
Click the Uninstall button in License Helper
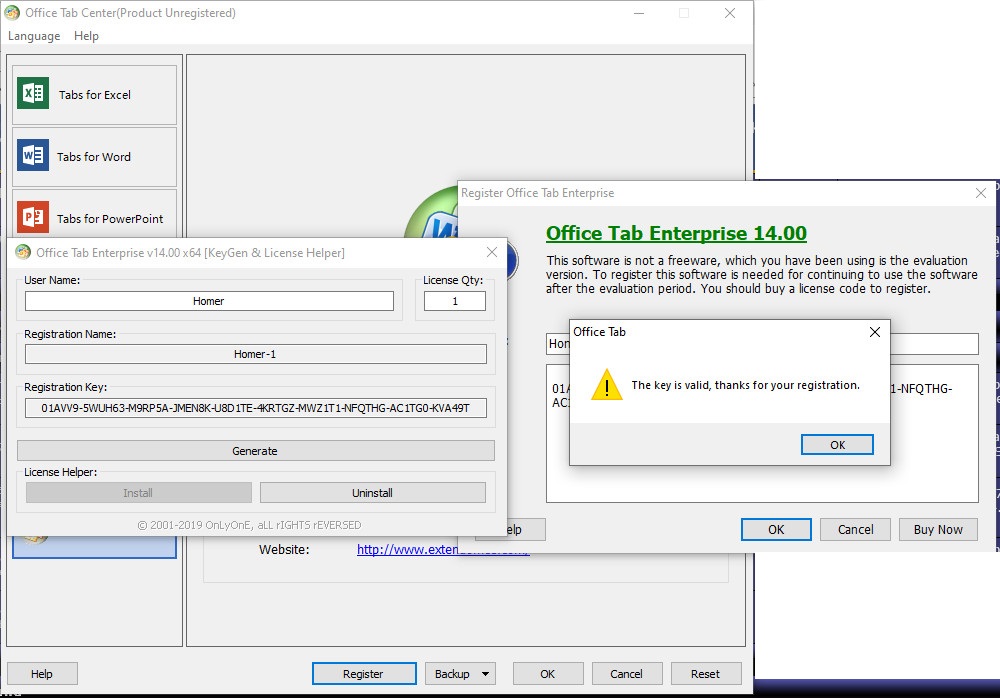point(372,493)
